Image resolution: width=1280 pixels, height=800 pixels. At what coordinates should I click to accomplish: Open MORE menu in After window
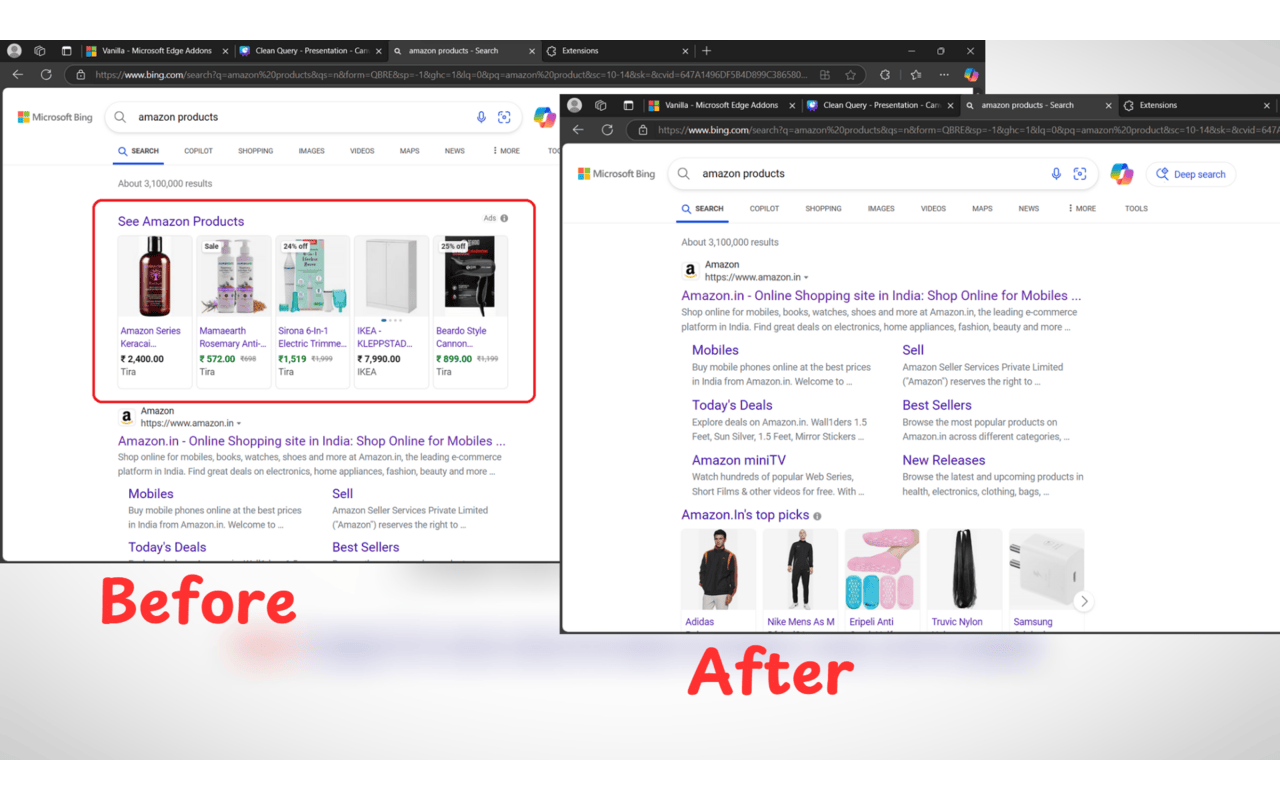pos(1082,209)
